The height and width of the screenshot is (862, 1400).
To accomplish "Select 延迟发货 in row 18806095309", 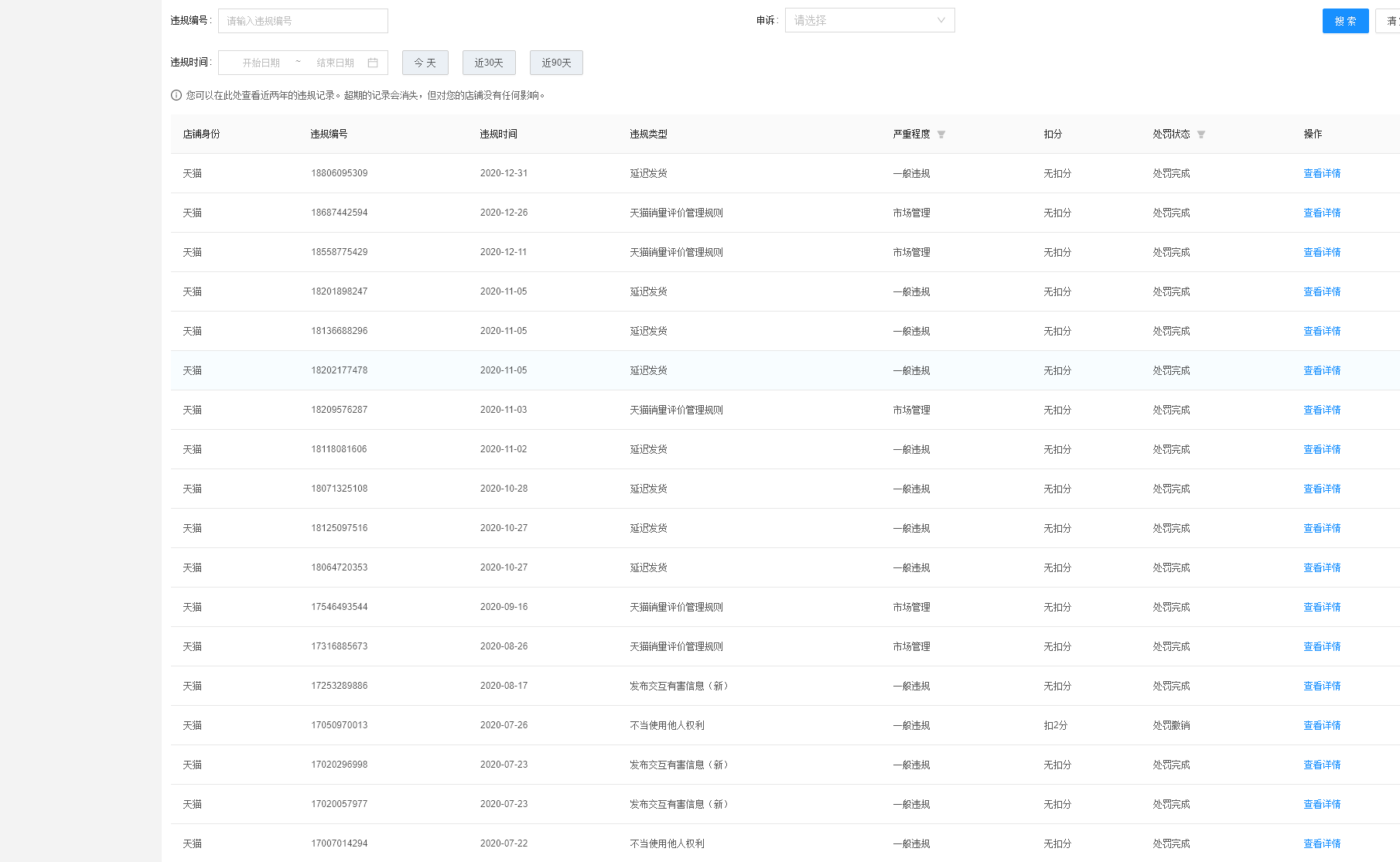I will (x=648, y=173).
